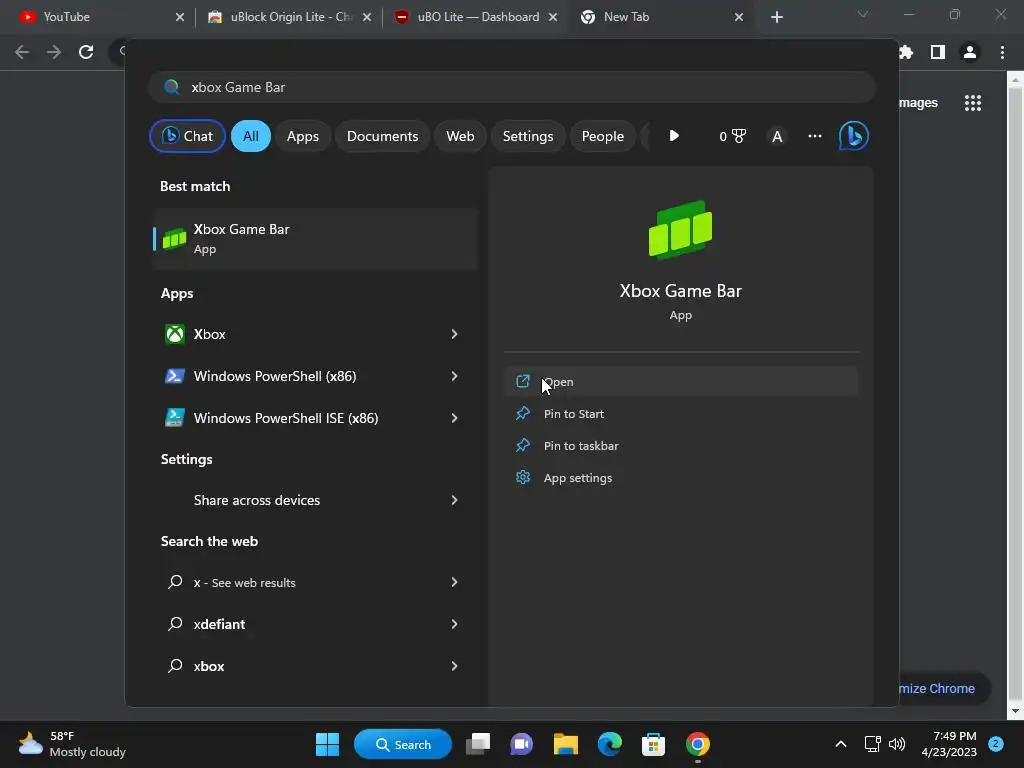Viewport: 1024px width, 768px height.
Task: Open Teams Chat on taskbar
Action: (521, 744)
